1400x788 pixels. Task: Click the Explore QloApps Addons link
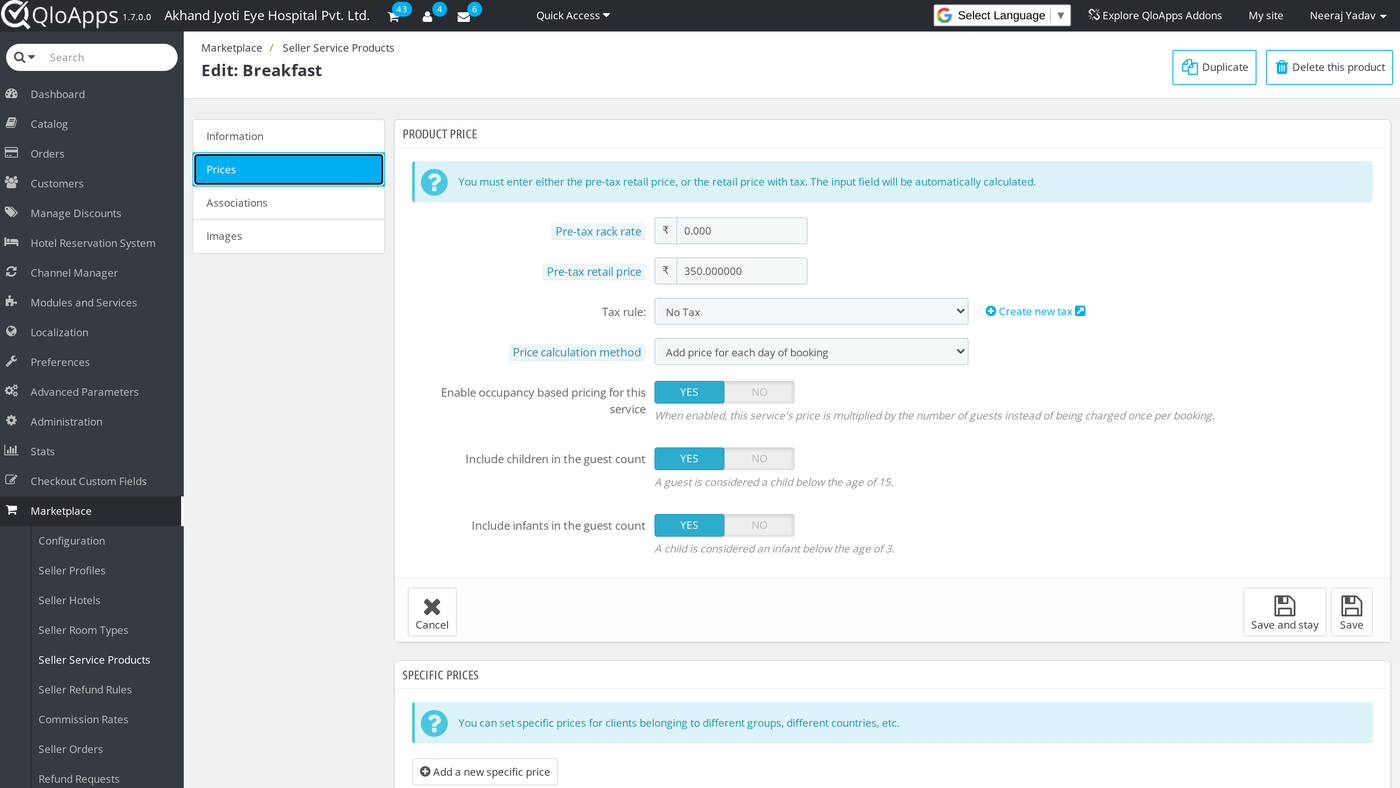(1155, 15)
